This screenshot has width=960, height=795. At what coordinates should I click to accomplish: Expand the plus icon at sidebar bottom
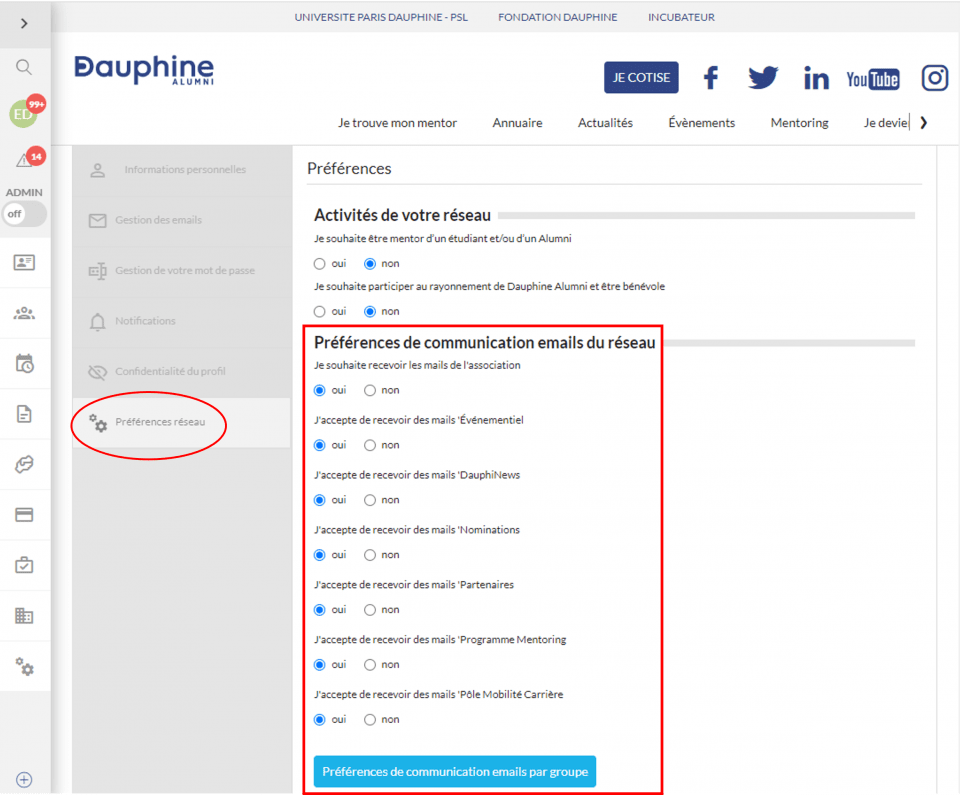pyautogui.click(x=24, y=780)
